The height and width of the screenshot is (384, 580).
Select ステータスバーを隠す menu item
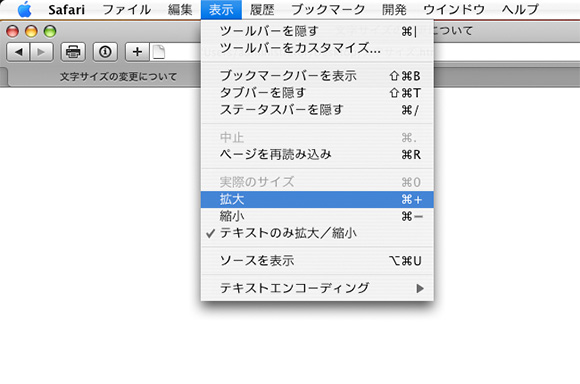pos(317,110)
